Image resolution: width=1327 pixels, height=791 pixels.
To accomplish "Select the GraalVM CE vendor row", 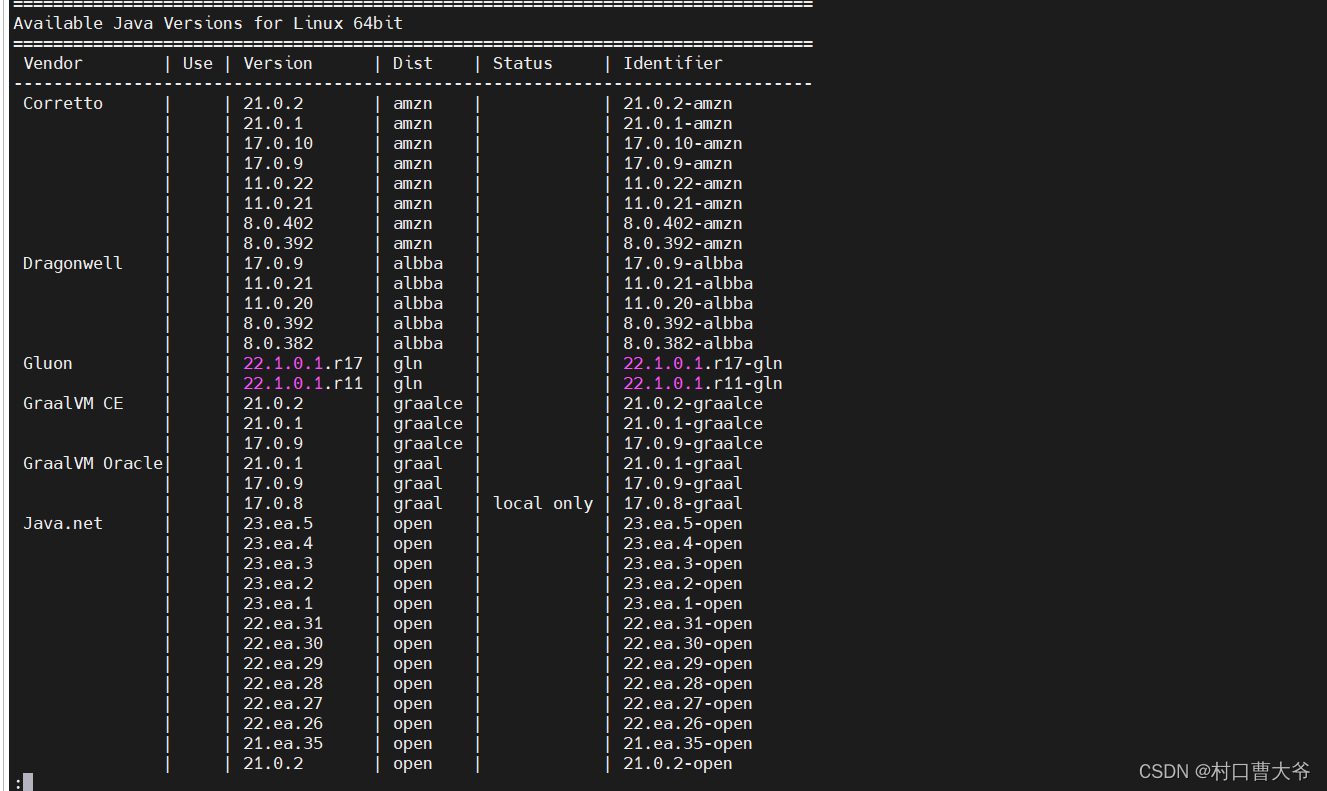I will 72,403.
